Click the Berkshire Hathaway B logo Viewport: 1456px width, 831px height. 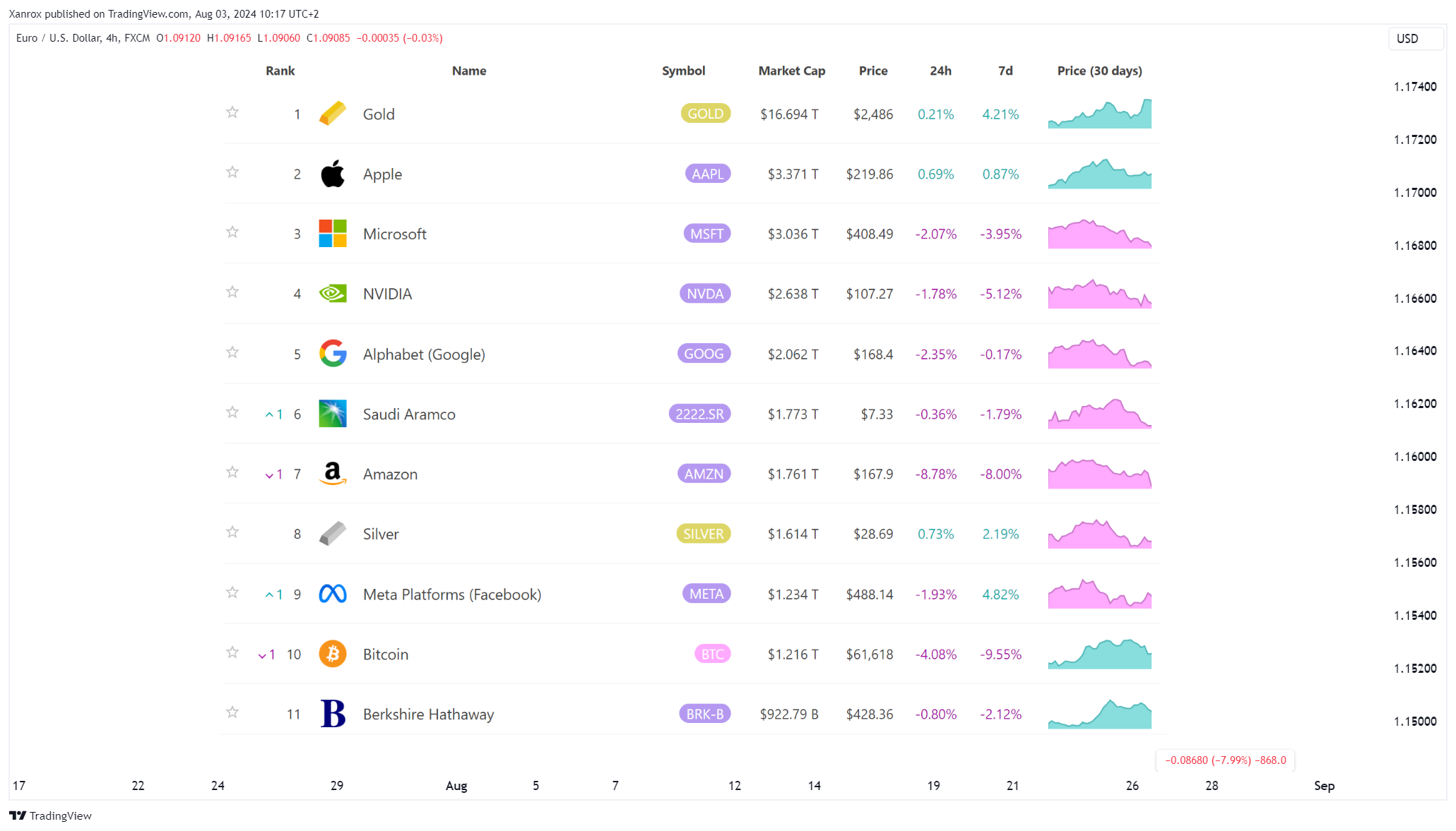tap(333, 714)
